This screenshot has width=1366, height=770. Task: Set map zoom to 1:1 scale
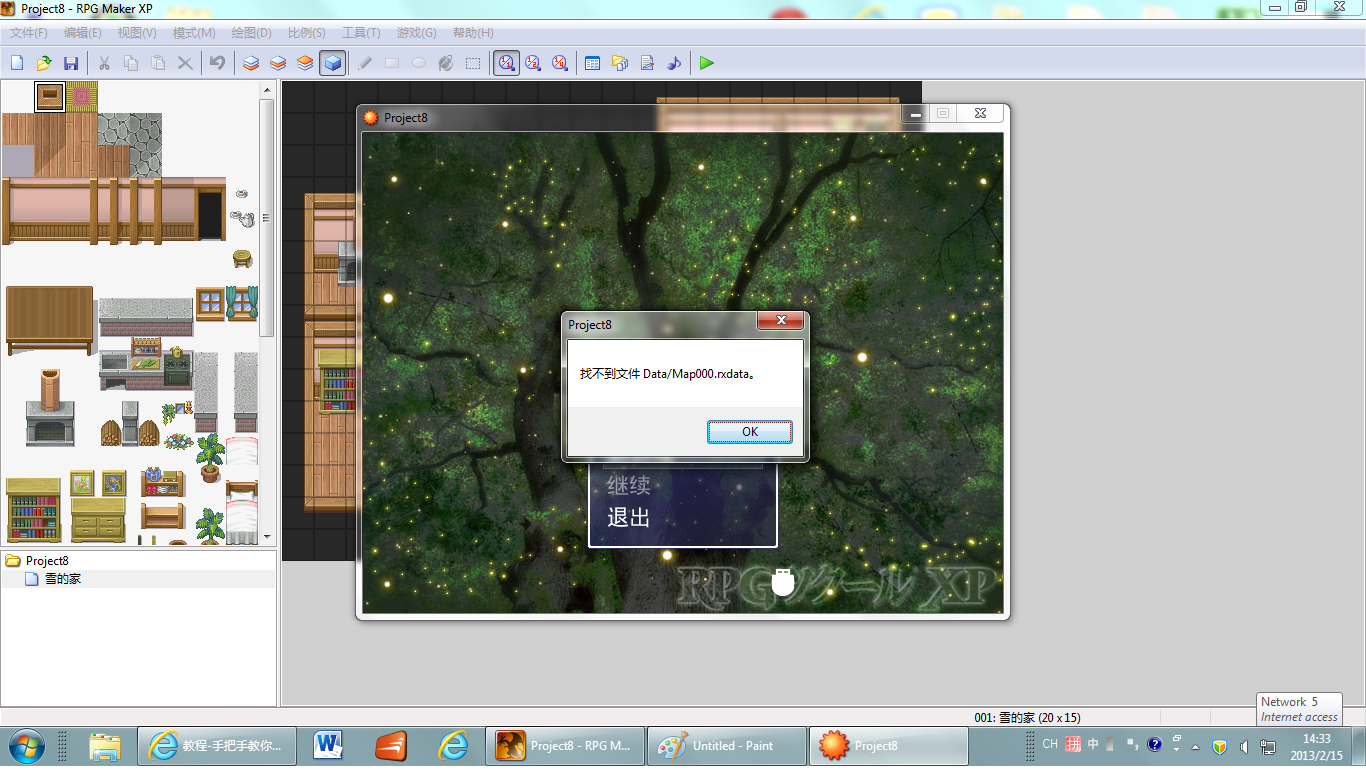click(506, 63)
